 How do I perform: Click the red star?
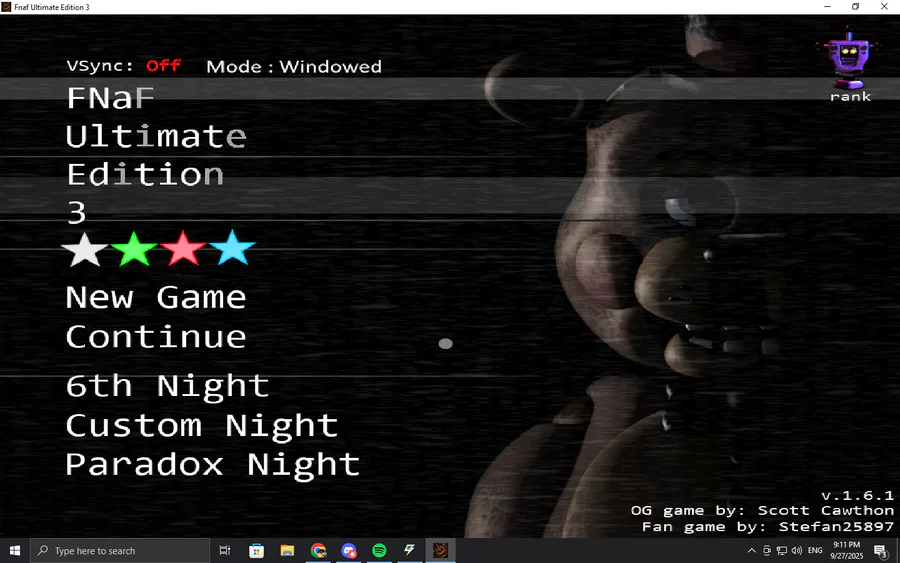(x=183, y=249)
